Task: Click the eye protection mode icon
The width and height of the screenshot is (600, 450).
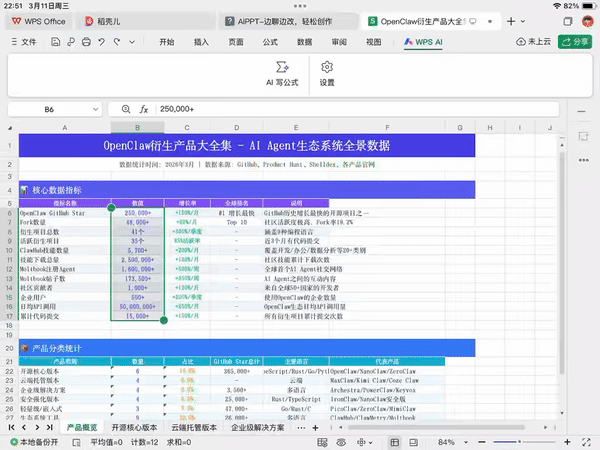Action: (341, 442)
